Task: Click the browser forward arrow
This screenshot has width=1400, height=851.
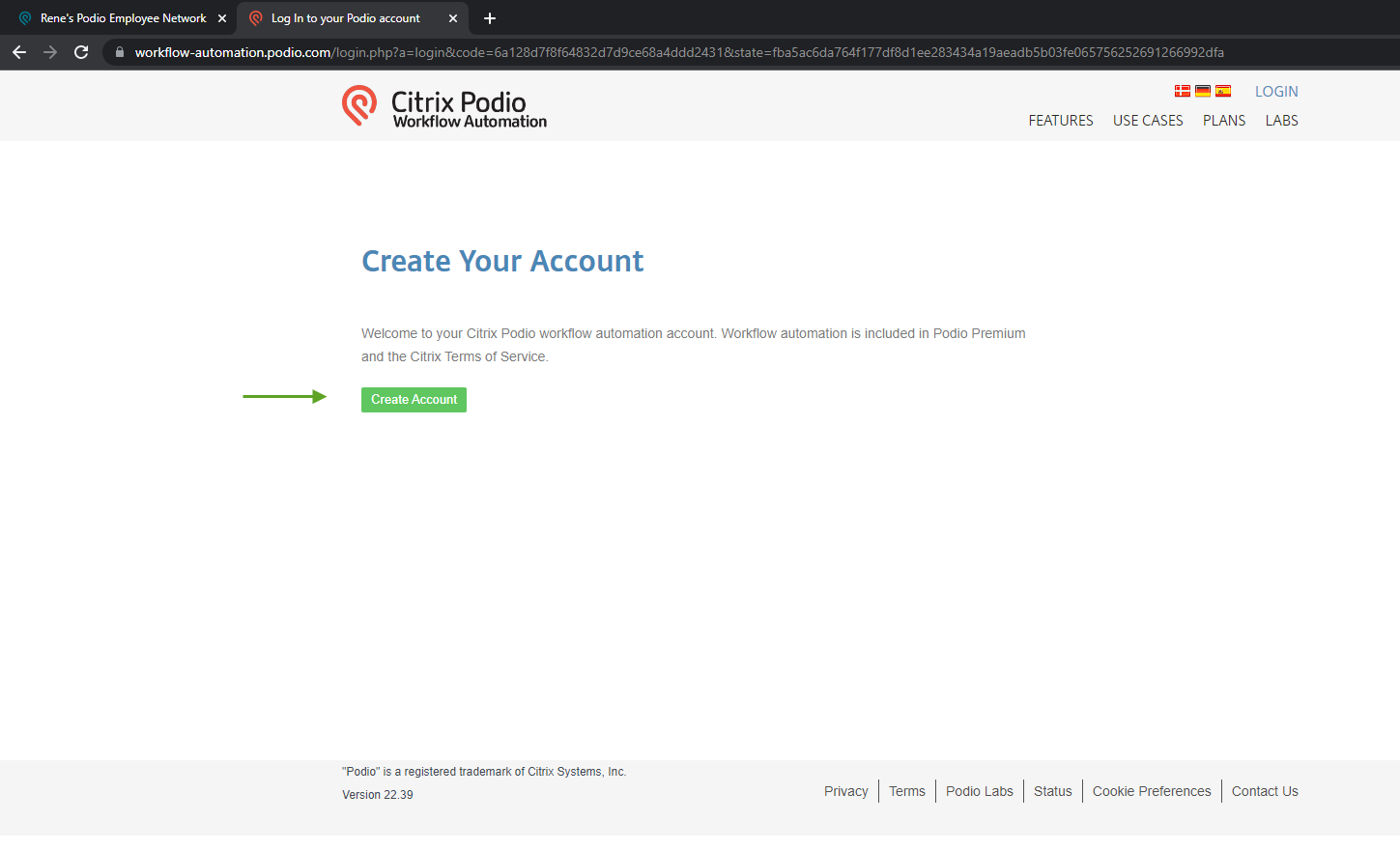Action: tap(50, 52)
